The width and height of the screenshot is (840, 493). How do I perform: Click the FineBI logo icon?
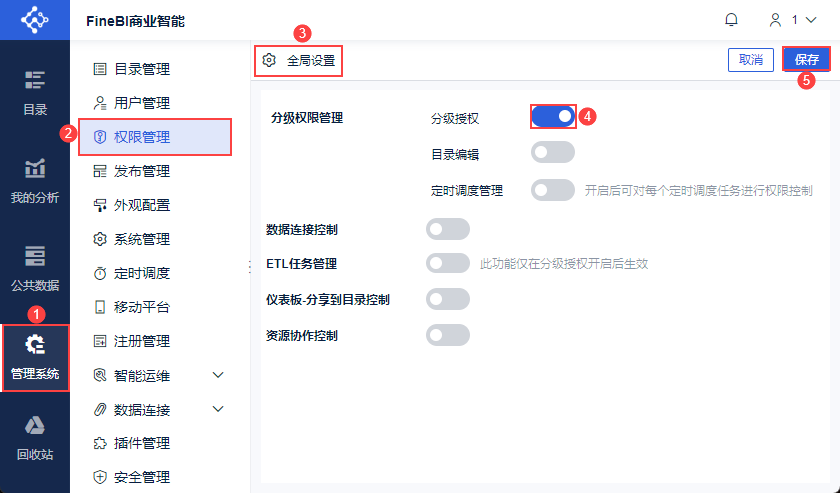click(35, 20)
